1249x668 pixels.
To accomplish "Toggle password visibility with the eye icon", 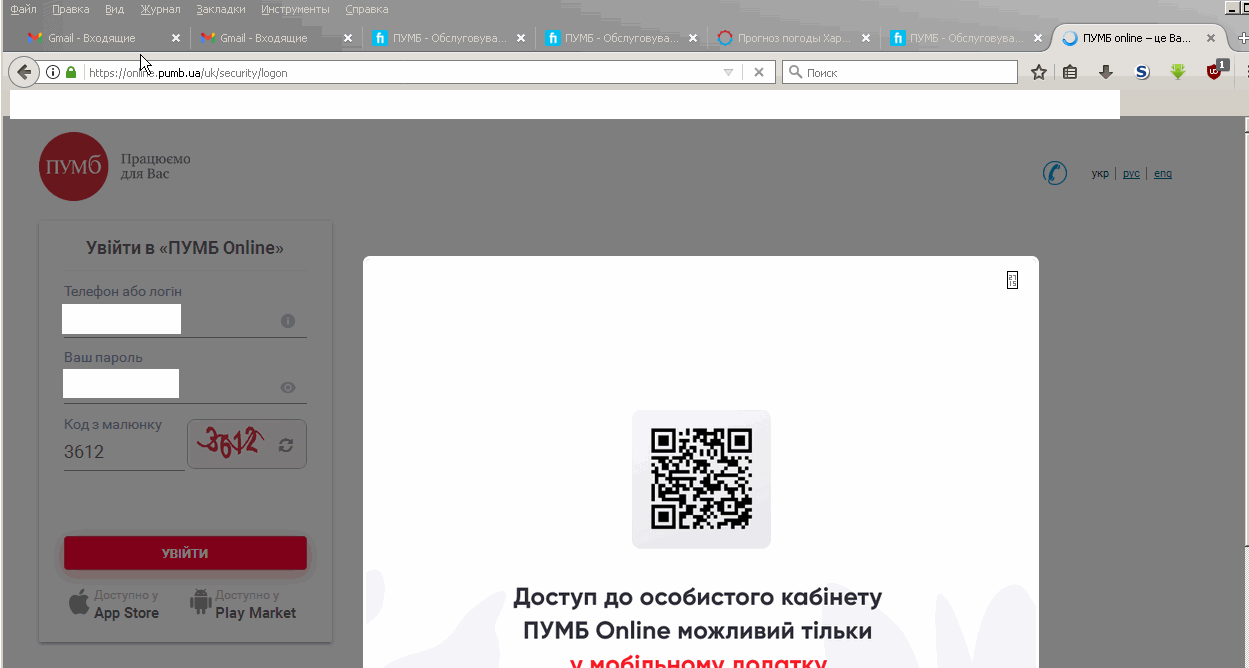I will [x=288, y=388].
